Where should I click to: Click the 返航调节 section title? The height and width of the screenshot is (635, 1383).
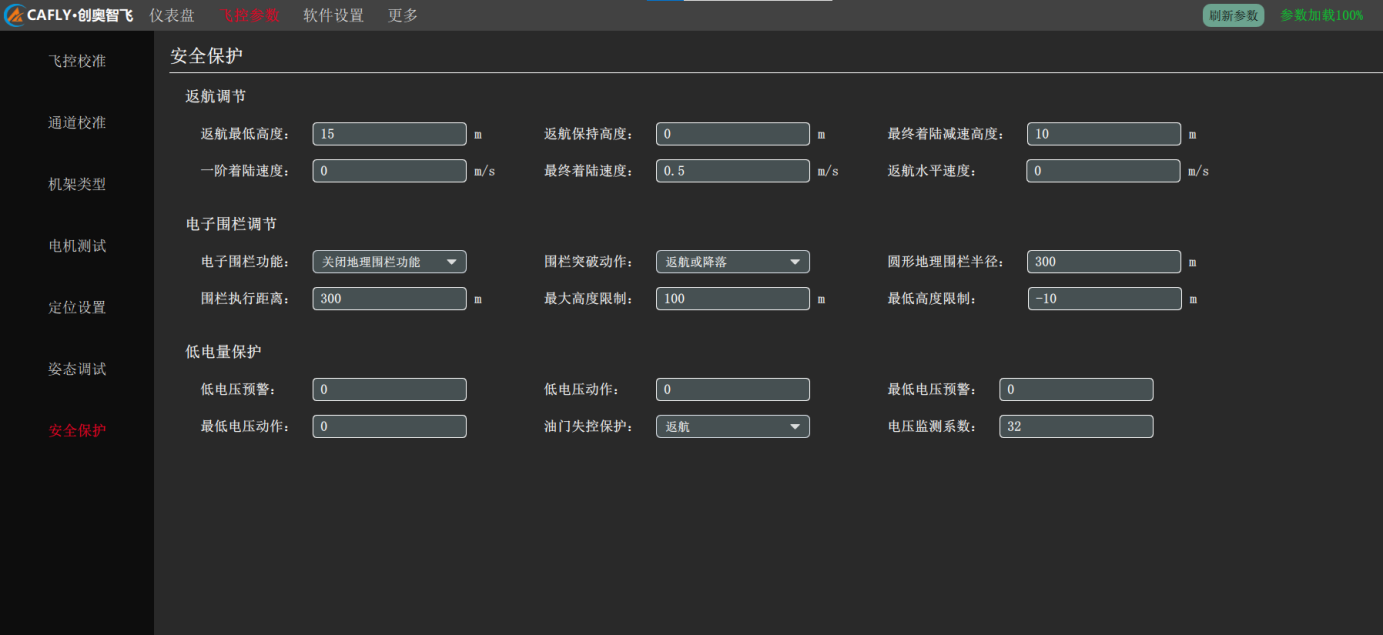(216, 97)
